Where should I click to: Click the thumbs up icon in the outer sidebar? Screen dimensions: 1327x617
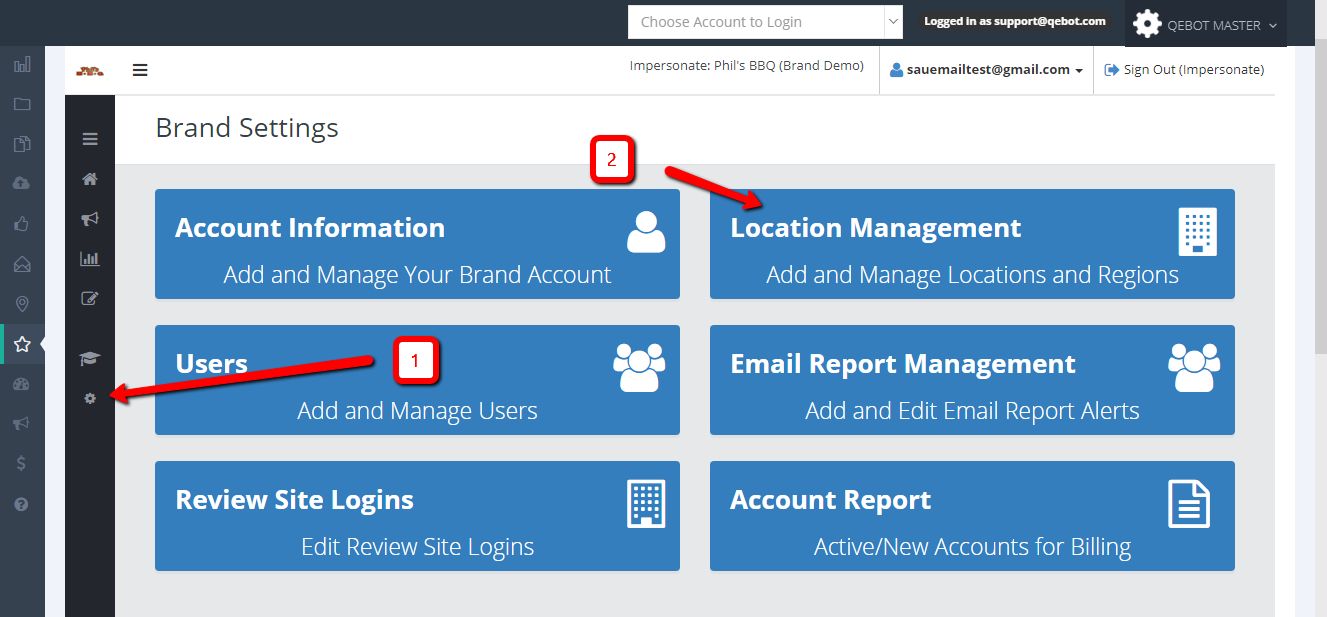[22, 224]
